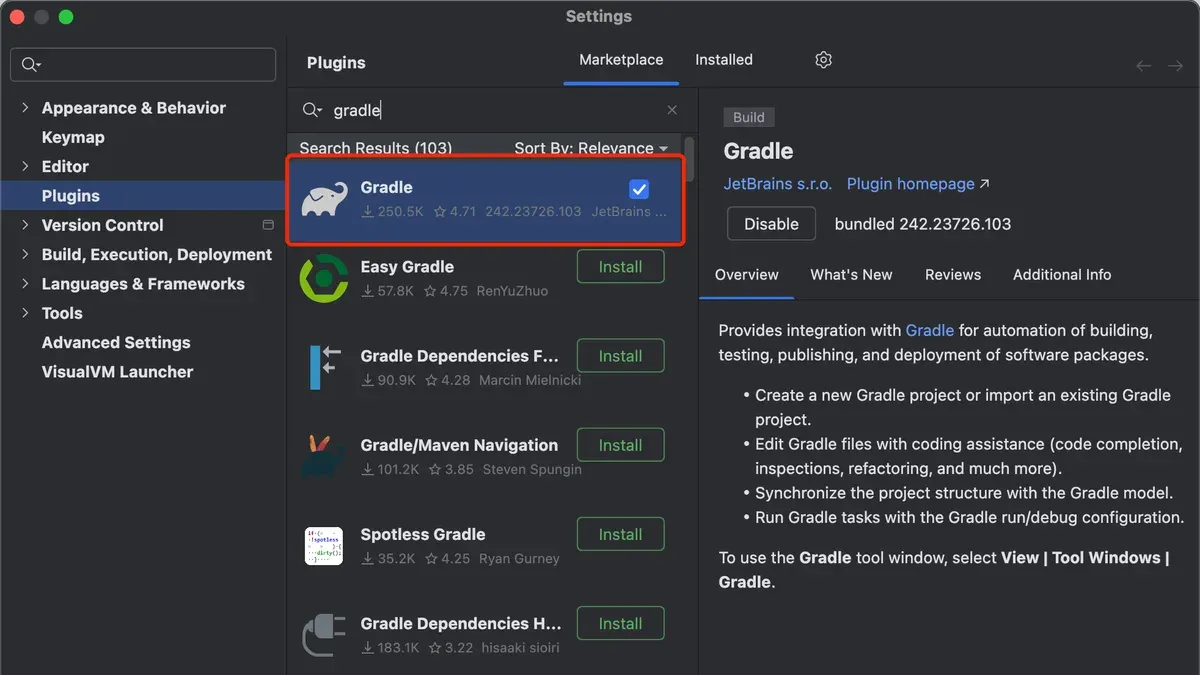Uncheck the Gradle plugin enabled checkbox
Screen dimensions: 1200x675
pyautogui.click(x=639, y=189)
